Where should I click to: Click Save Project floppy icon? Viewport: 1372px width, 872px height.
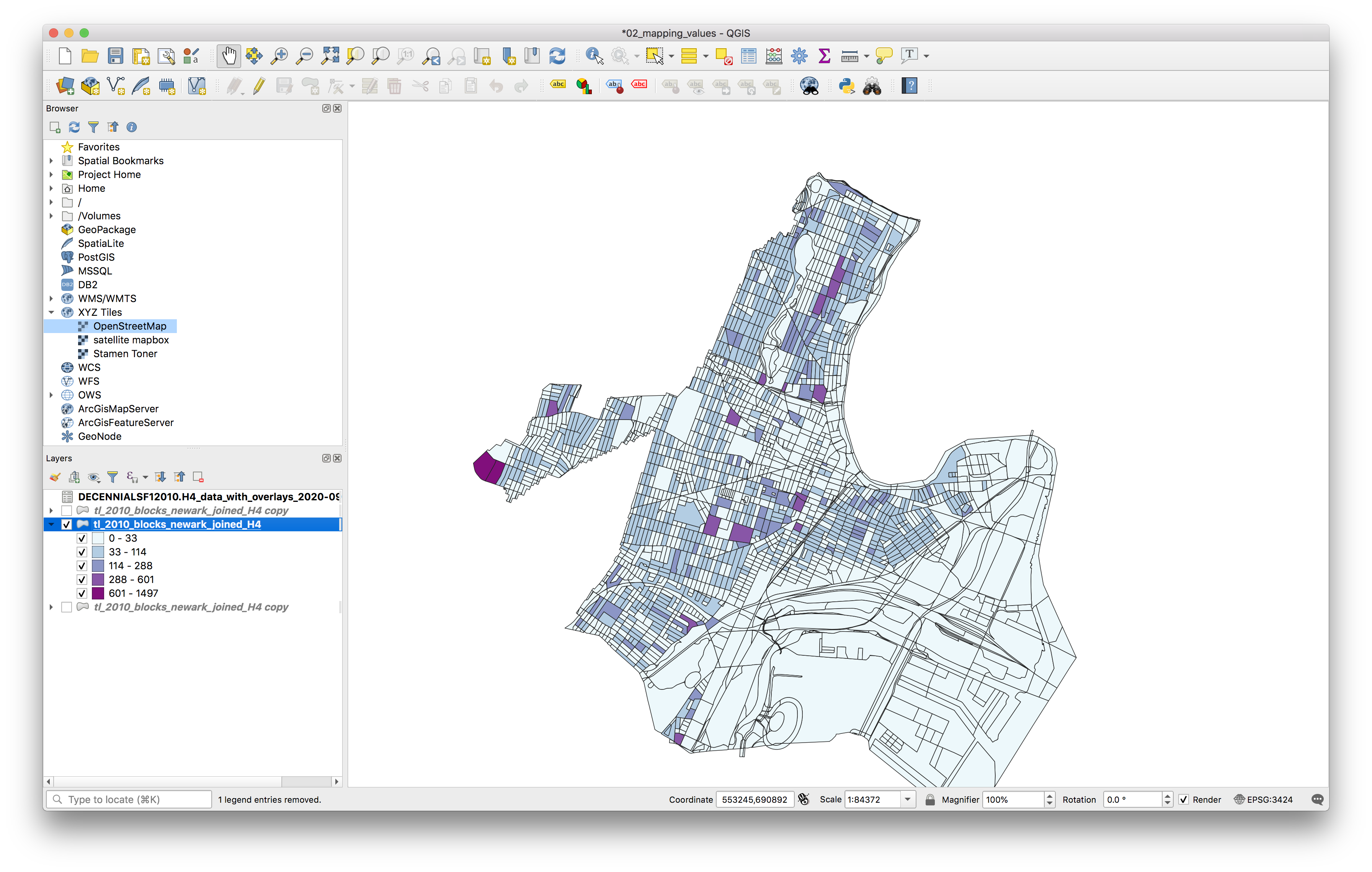(x=116, y=56)
